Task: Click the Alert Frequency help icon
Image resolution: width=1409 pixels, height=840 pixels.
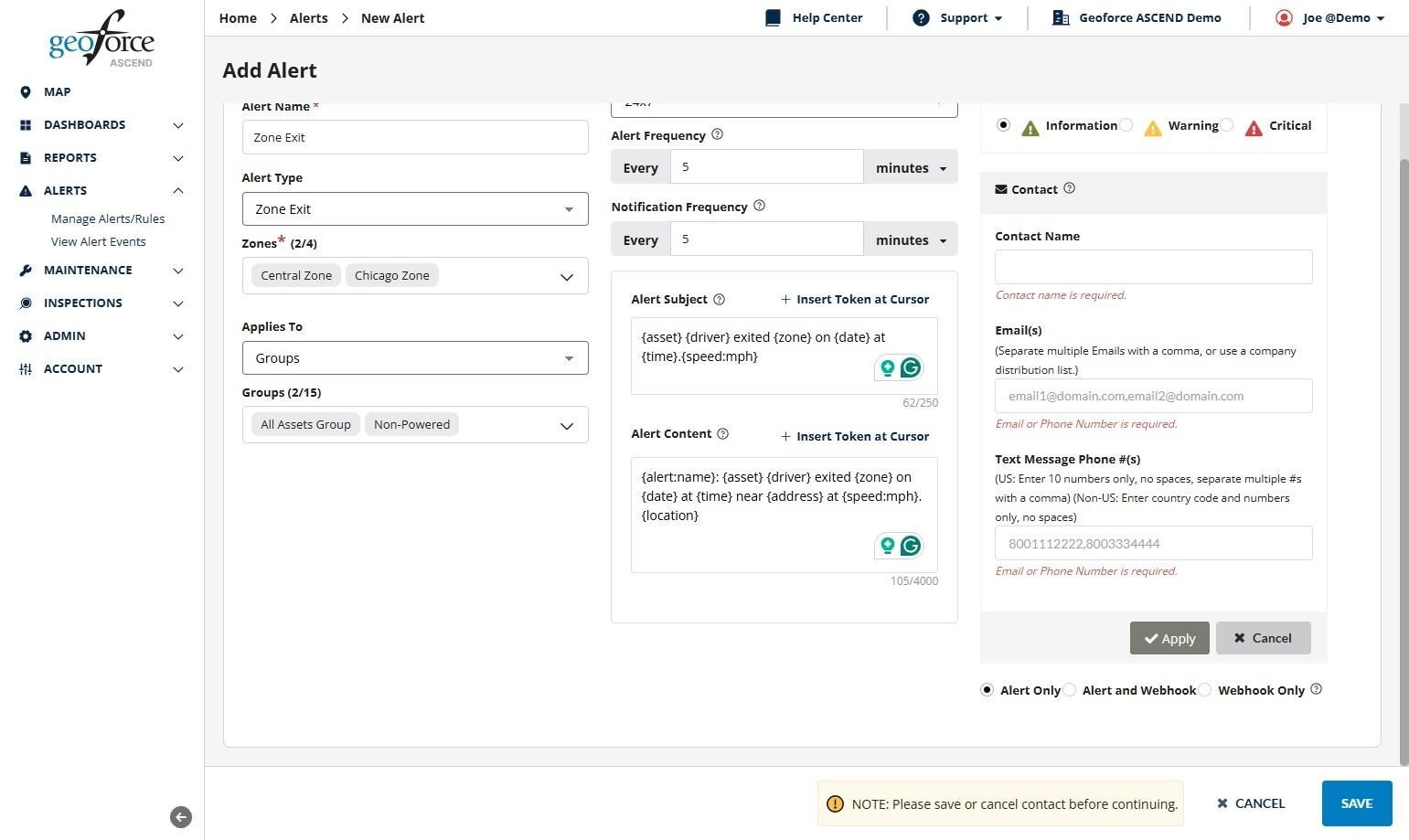Action: pos(718,134)
